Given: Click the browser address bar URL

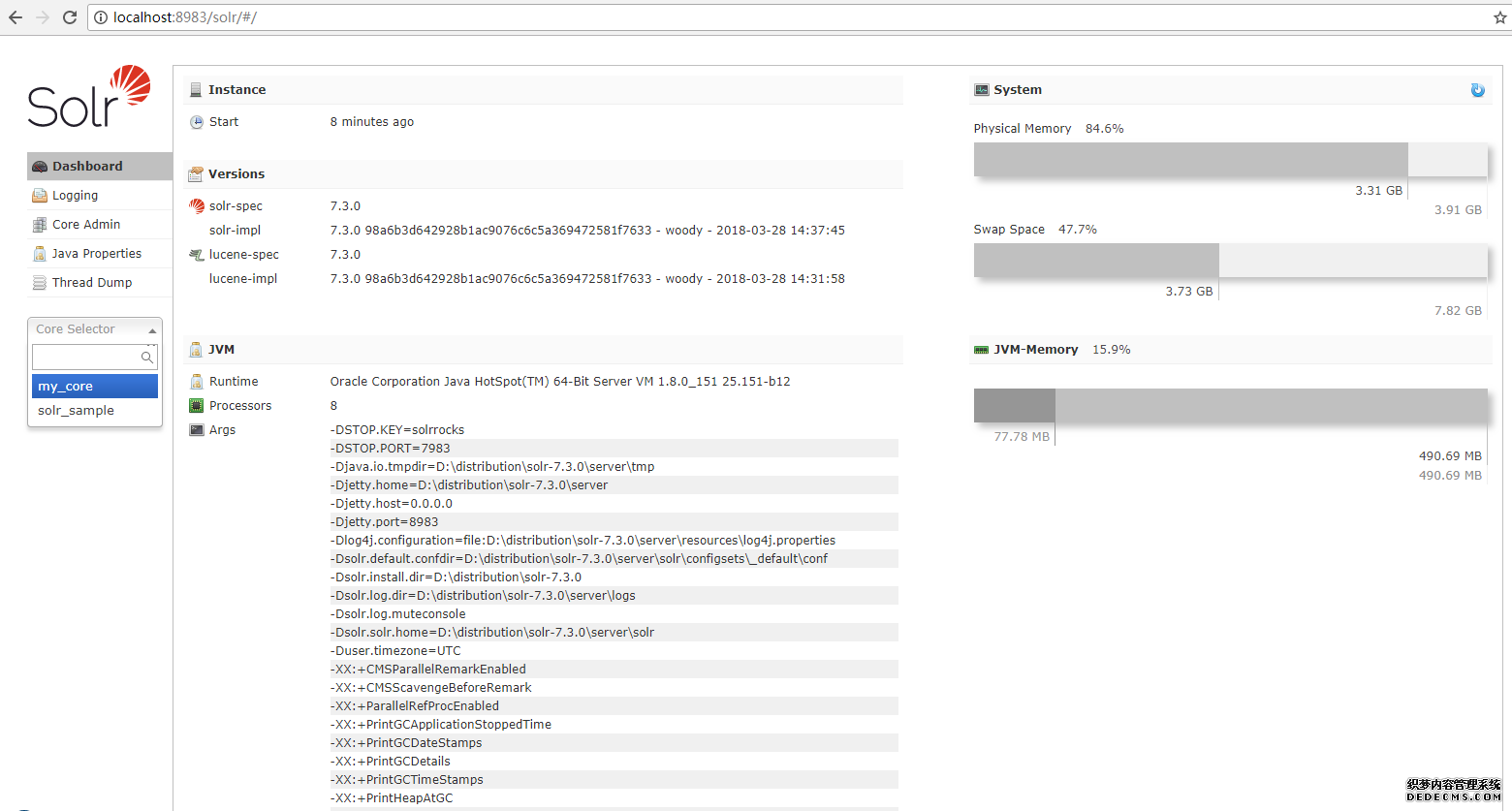Looking at the screenshot, I should tap(184, 17).
